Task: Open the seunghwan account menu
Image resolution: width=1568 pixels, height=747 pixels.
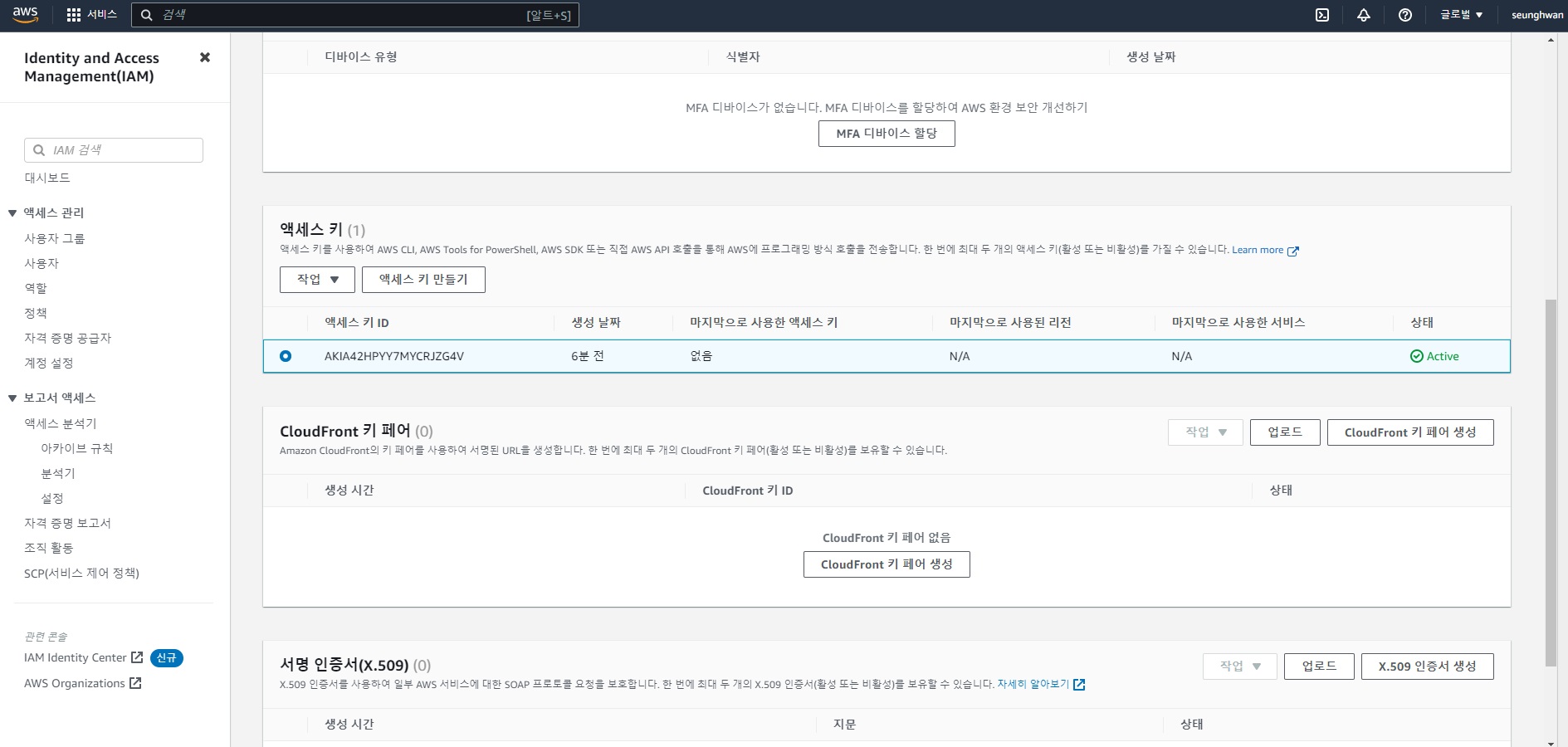Action: tap(1537, 15)
